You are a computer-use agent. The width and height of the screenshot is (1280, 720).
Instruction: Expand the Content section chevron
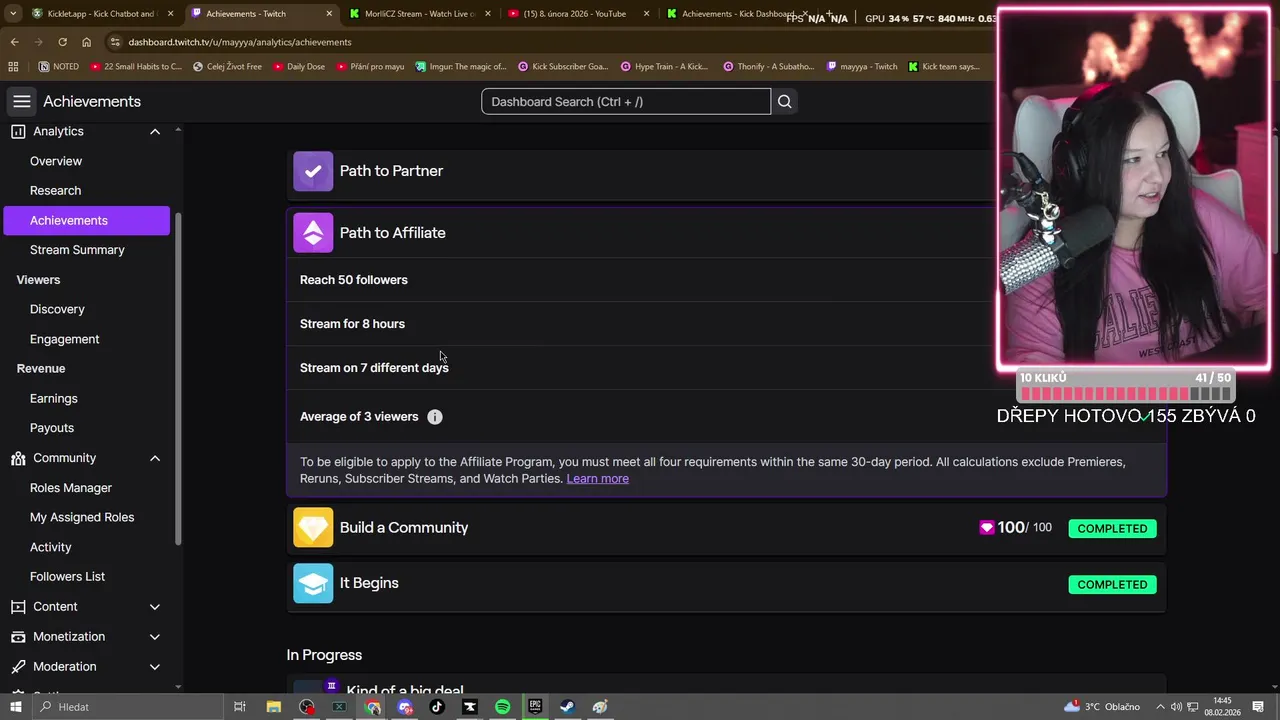coord(155,607)
